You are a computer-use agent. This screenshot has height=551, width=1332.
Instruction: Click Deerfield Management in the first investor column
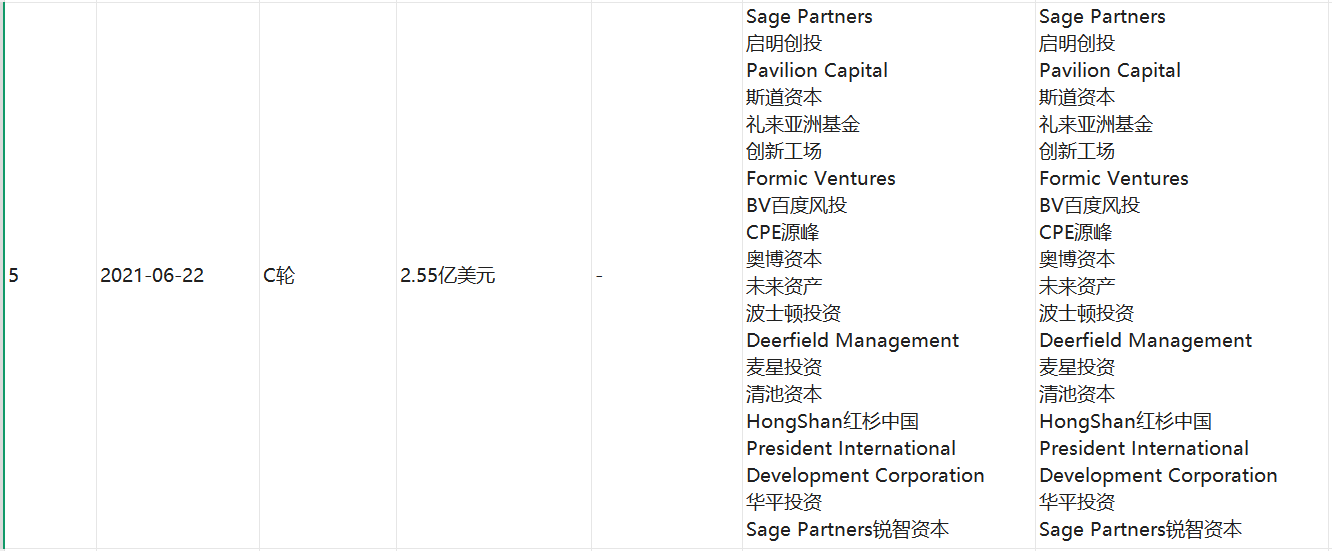pyautogui.click(x=853, y=341)
